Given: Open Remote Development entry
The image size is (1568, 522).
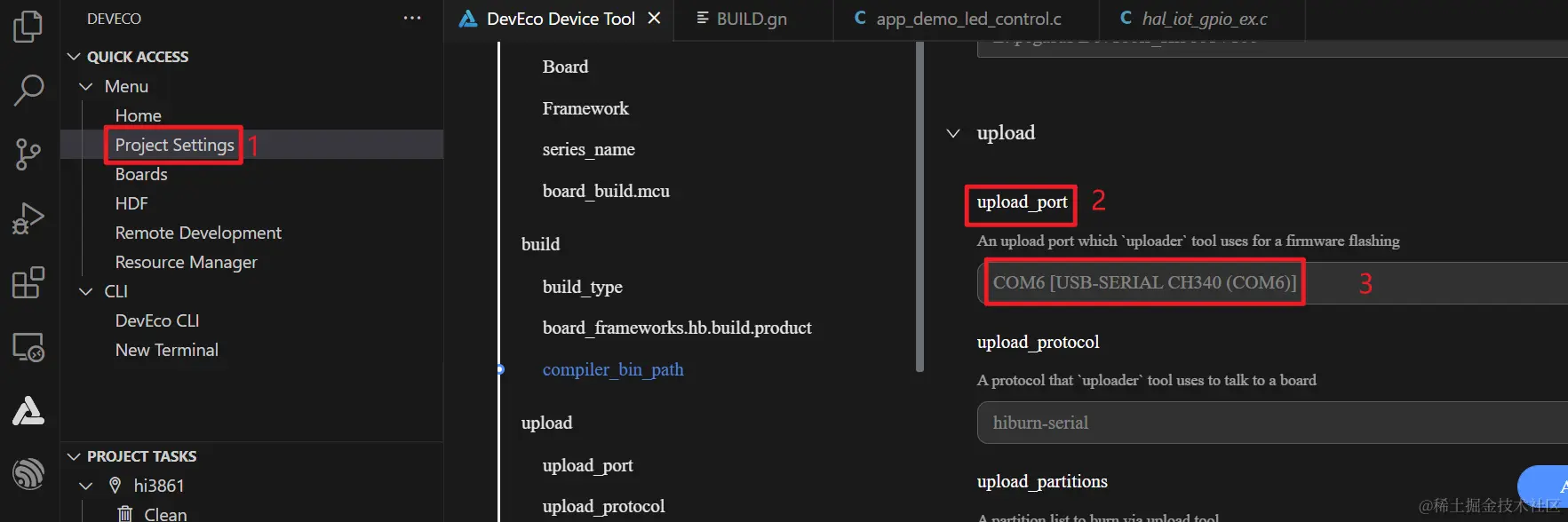Looking at the screenshot, I should tap(198, 233).
